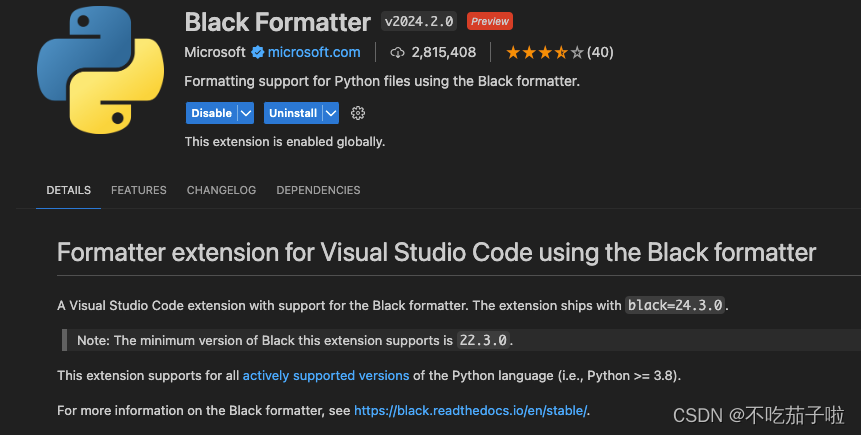This screenshot has height=435, width=861.
Task: Click the Microsoft publisher name
Action: 215,52
